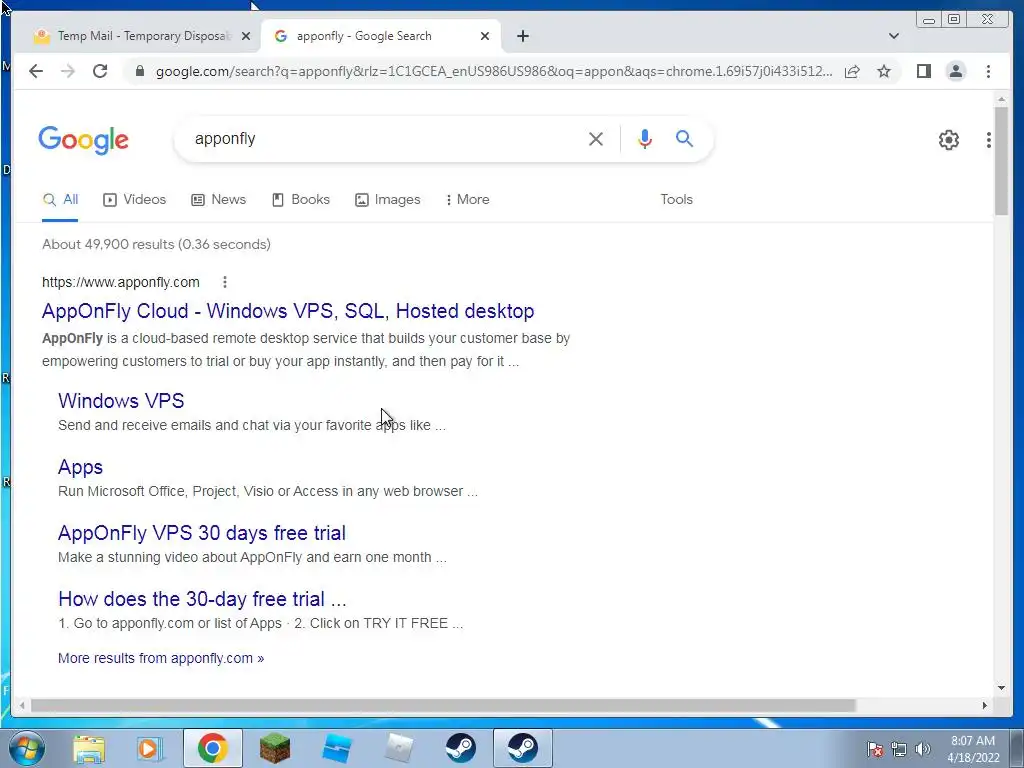
Task: Open the gray Roblox player taskbar icon
Action: [x=399, y=748]
